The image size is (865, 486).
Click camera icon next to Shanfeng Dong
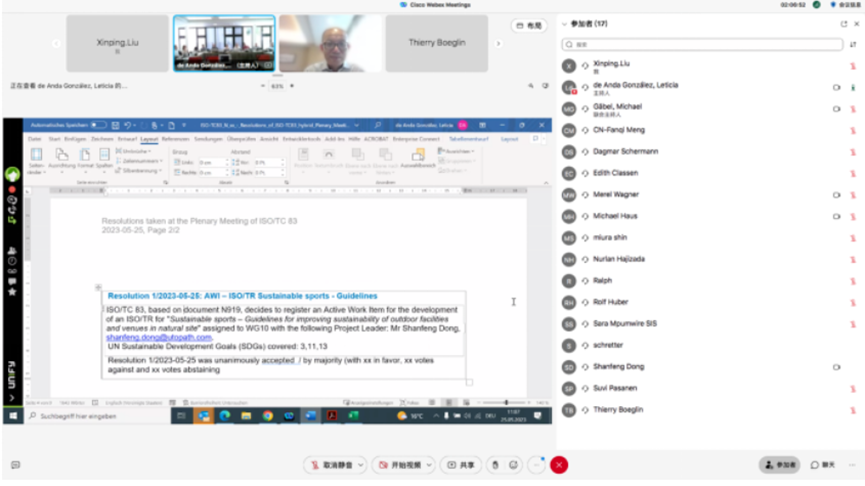point(836,367)
